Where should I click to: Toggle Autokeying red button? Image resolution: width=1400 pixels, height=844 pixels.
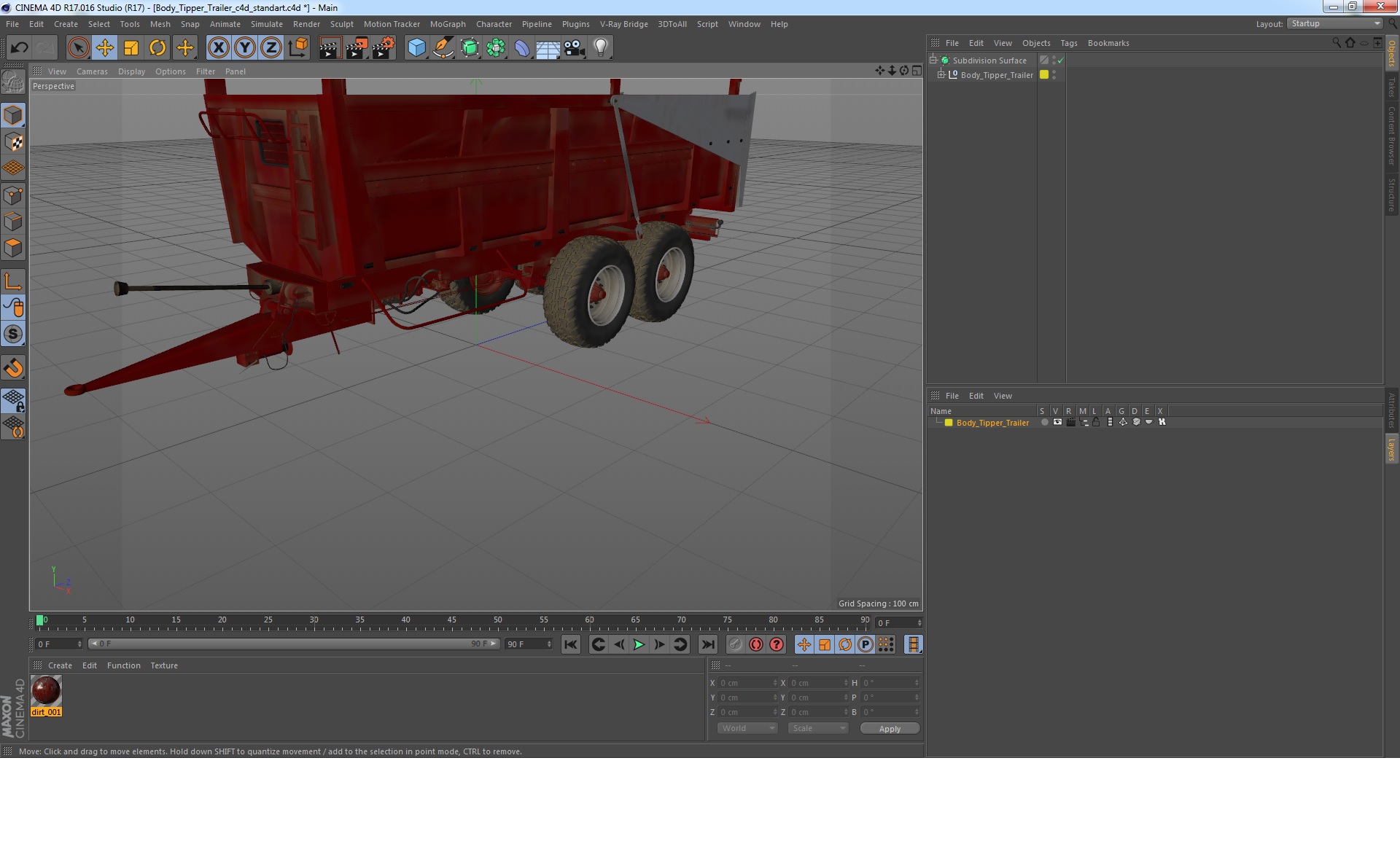coord(756,644)
